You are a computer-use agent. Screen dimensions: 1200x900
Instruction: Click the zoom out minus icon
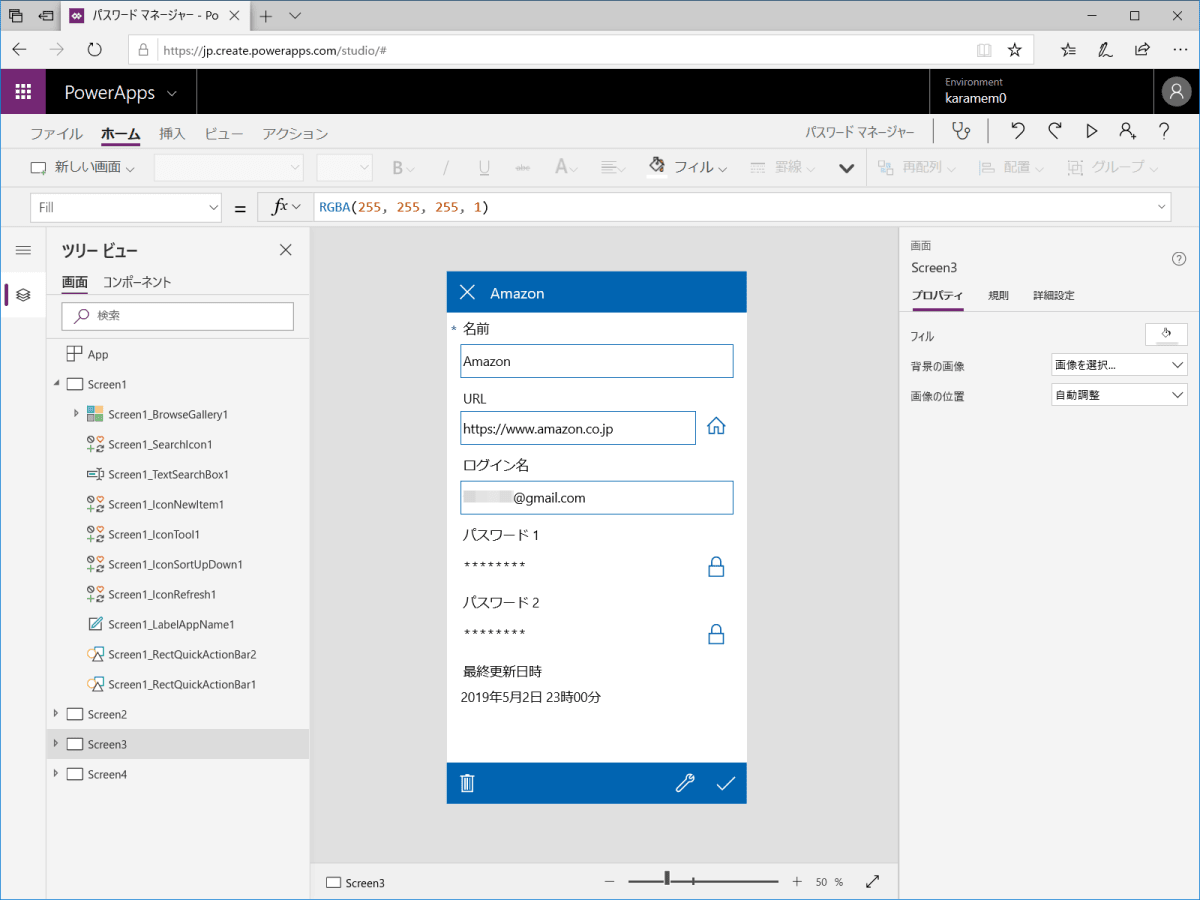[x=610, y=881]
